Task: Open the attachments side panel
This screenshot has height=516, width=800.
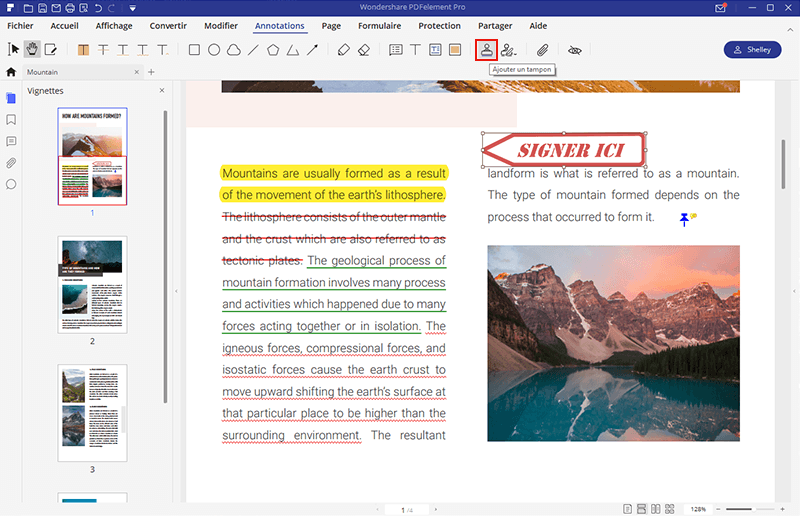Action: [11, 163]
